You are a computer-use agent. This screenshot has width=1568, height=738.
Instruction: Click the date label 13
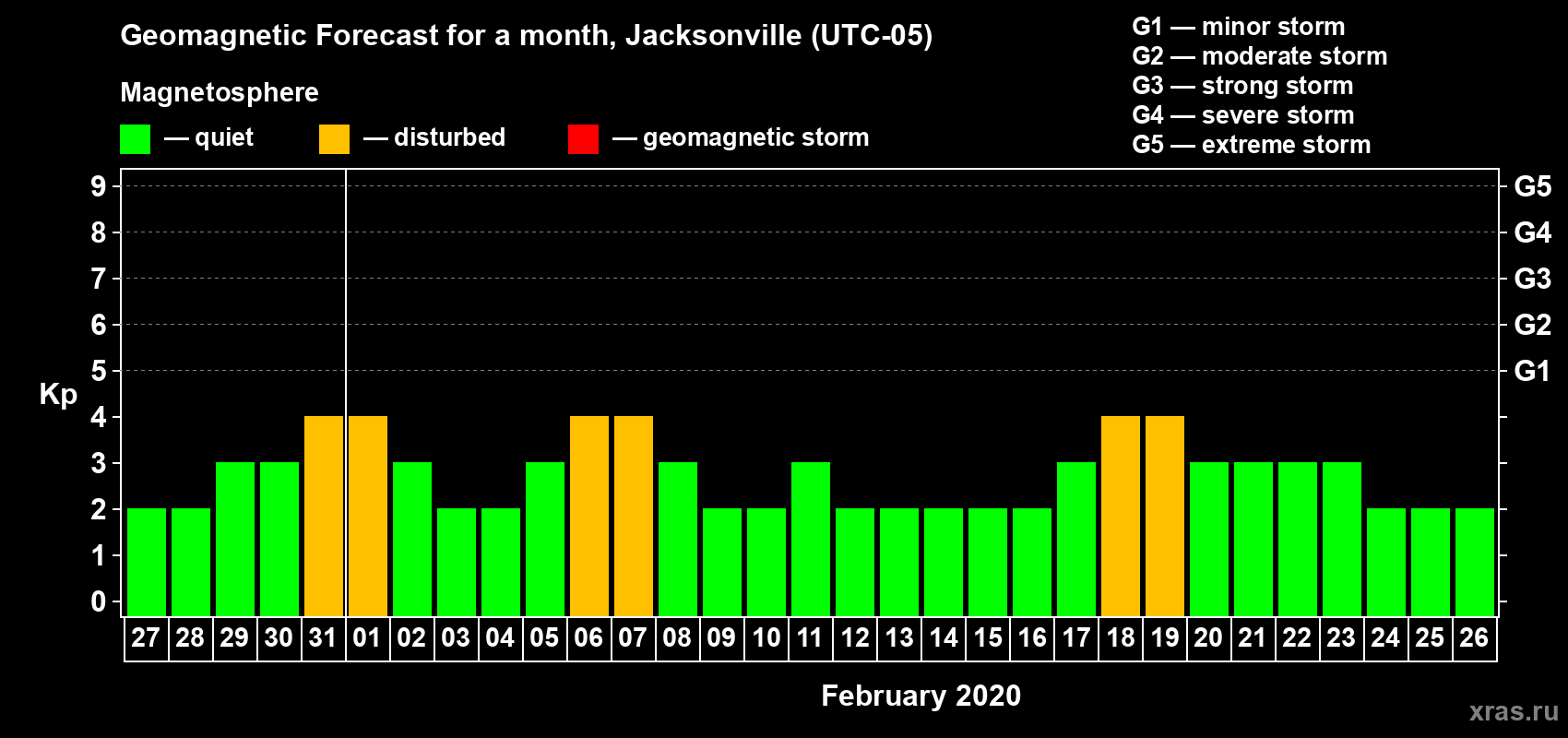click(x=898, y=638)
